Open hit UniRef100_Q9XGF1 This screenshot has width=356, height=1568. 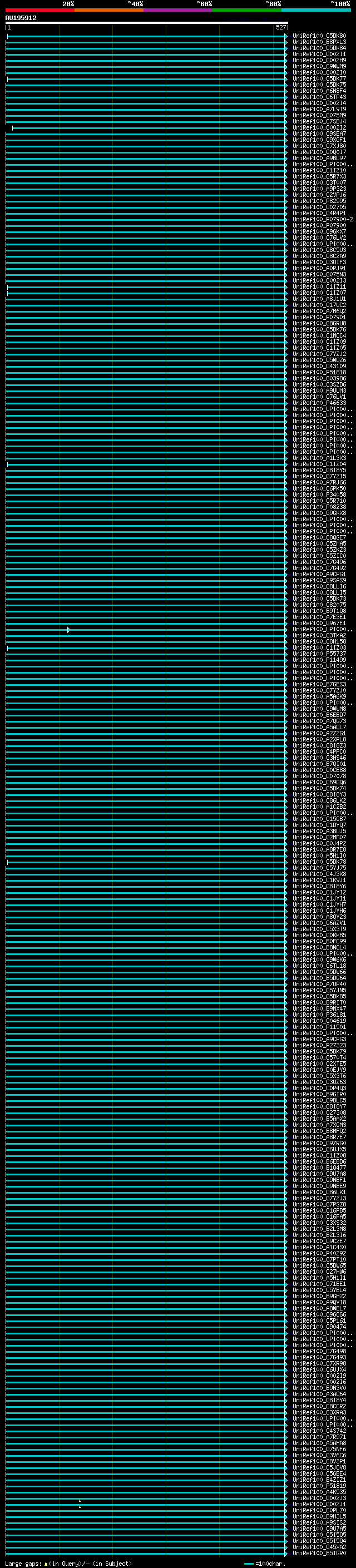pos(319,140)
